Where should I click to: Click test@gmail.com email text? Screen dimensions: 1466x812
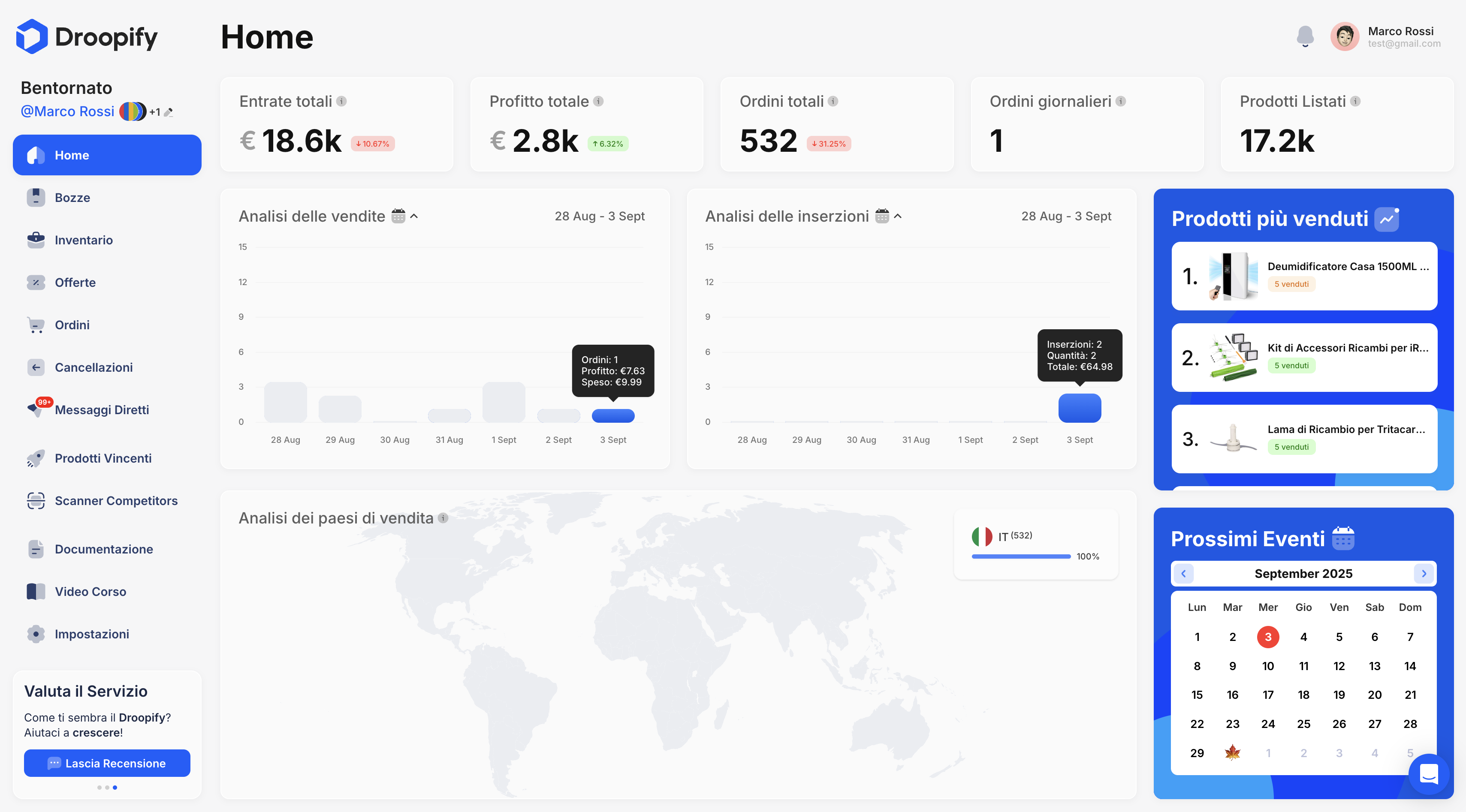pos(1404,43)
